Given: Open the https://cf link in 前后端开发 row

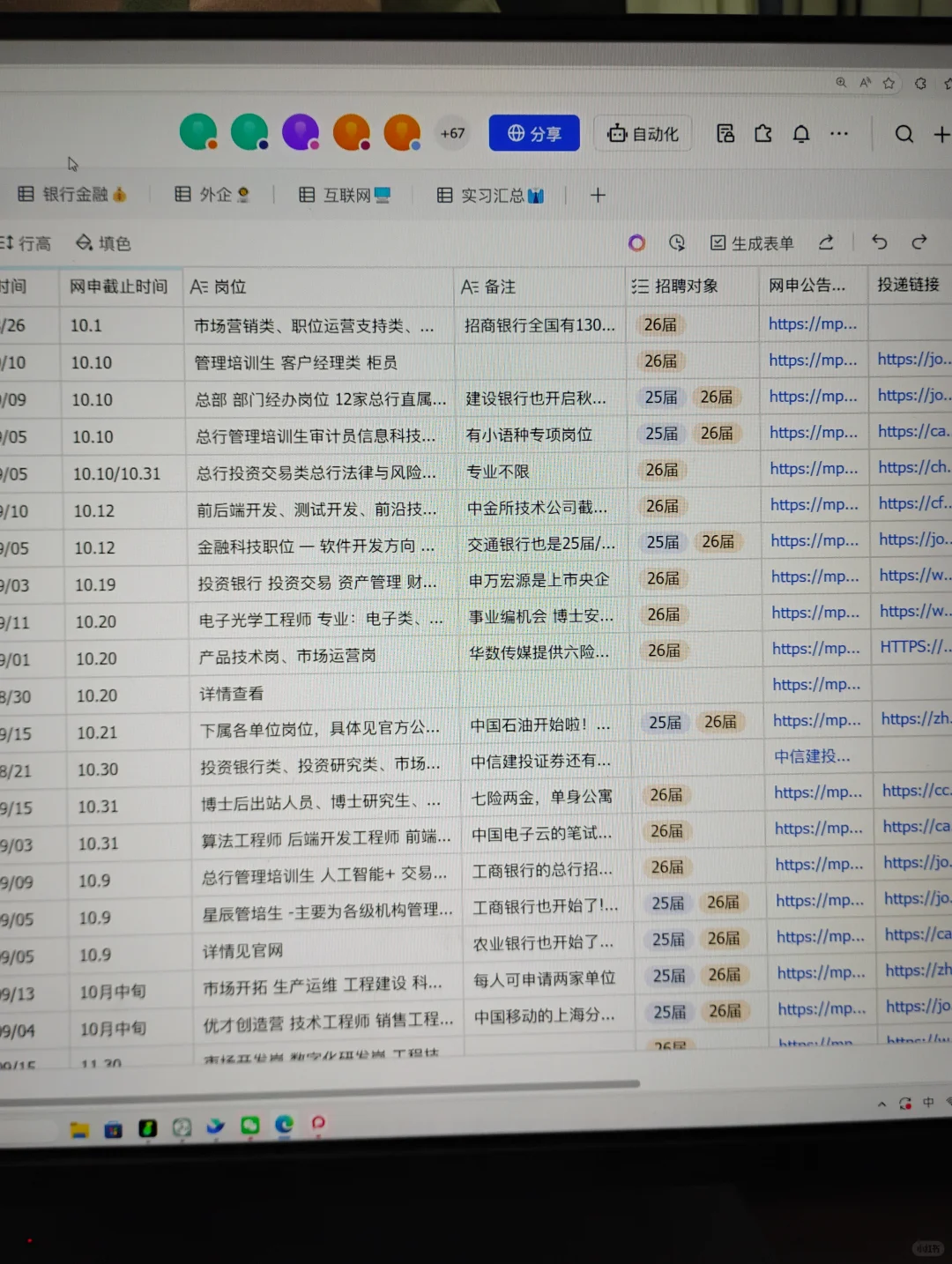Looking at the screenshot, I should click(x=915, y=502).
